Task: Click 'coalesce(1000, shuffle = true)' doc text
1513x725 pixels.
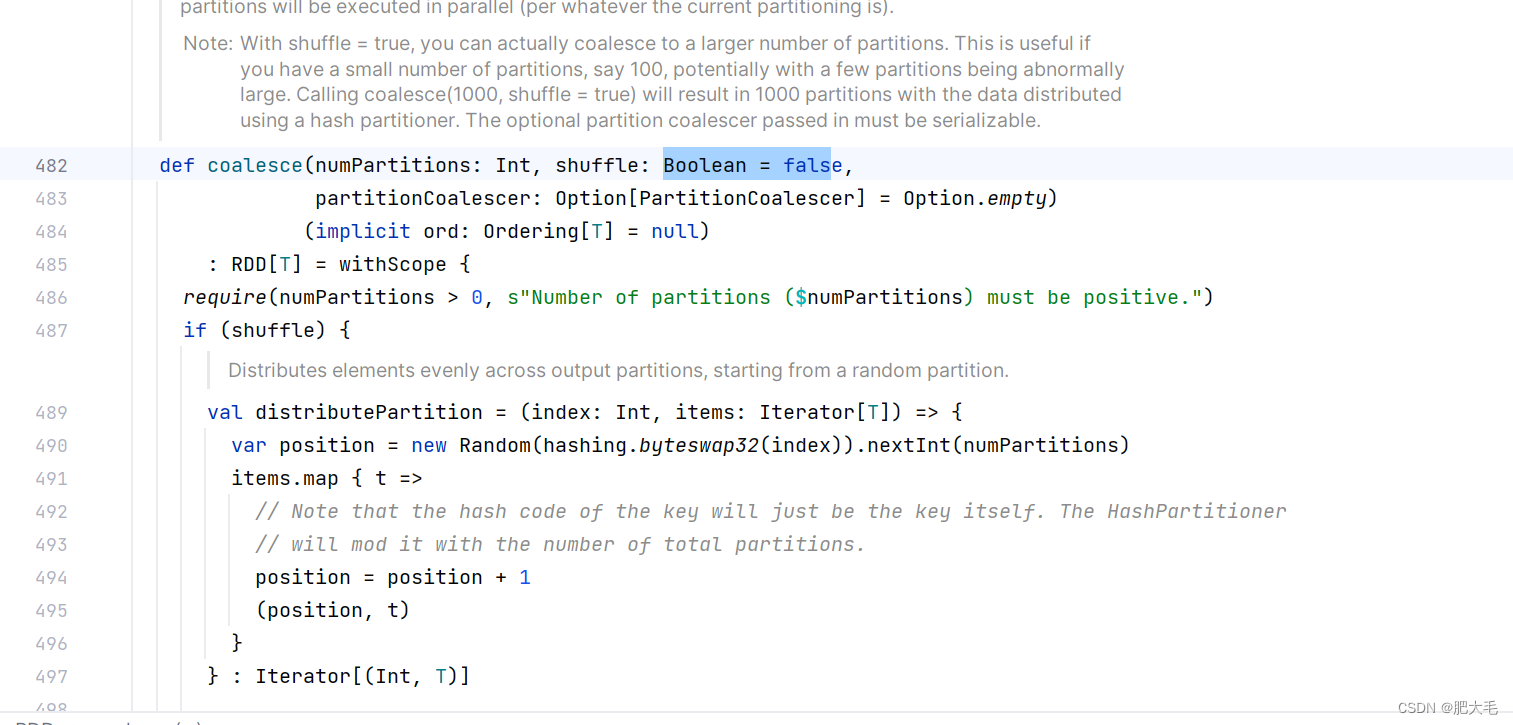Action: (x=499, y=95)
